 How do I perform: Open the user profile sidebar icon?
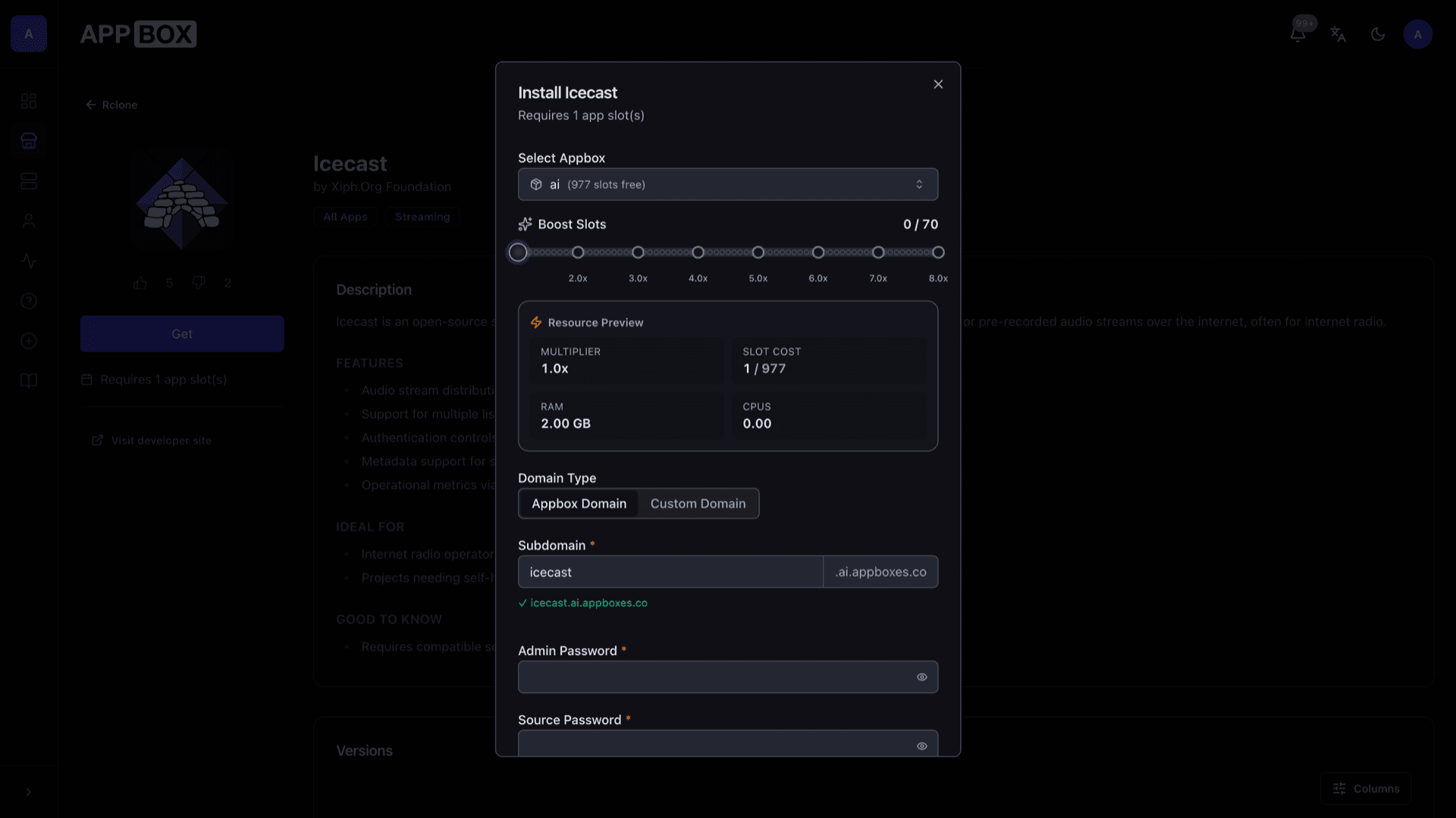(29, 221)
